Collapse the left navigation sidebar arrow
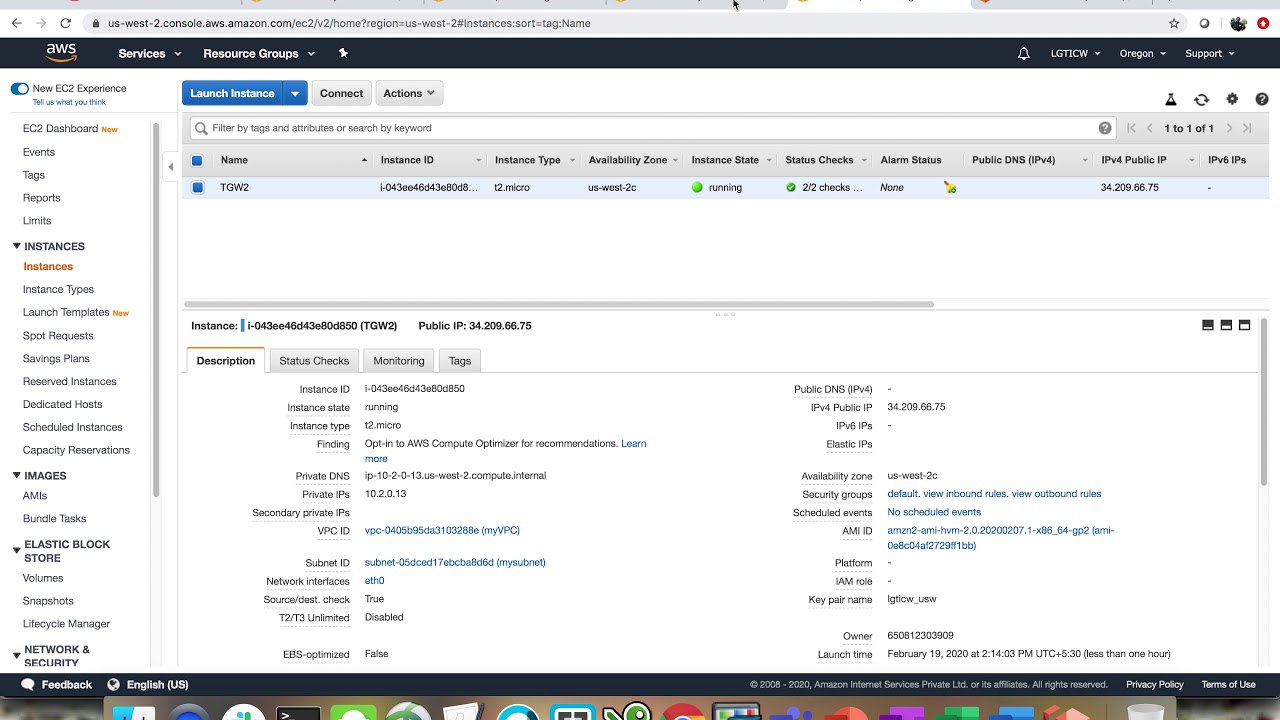1280x720 pixels. tap(170, 167)
